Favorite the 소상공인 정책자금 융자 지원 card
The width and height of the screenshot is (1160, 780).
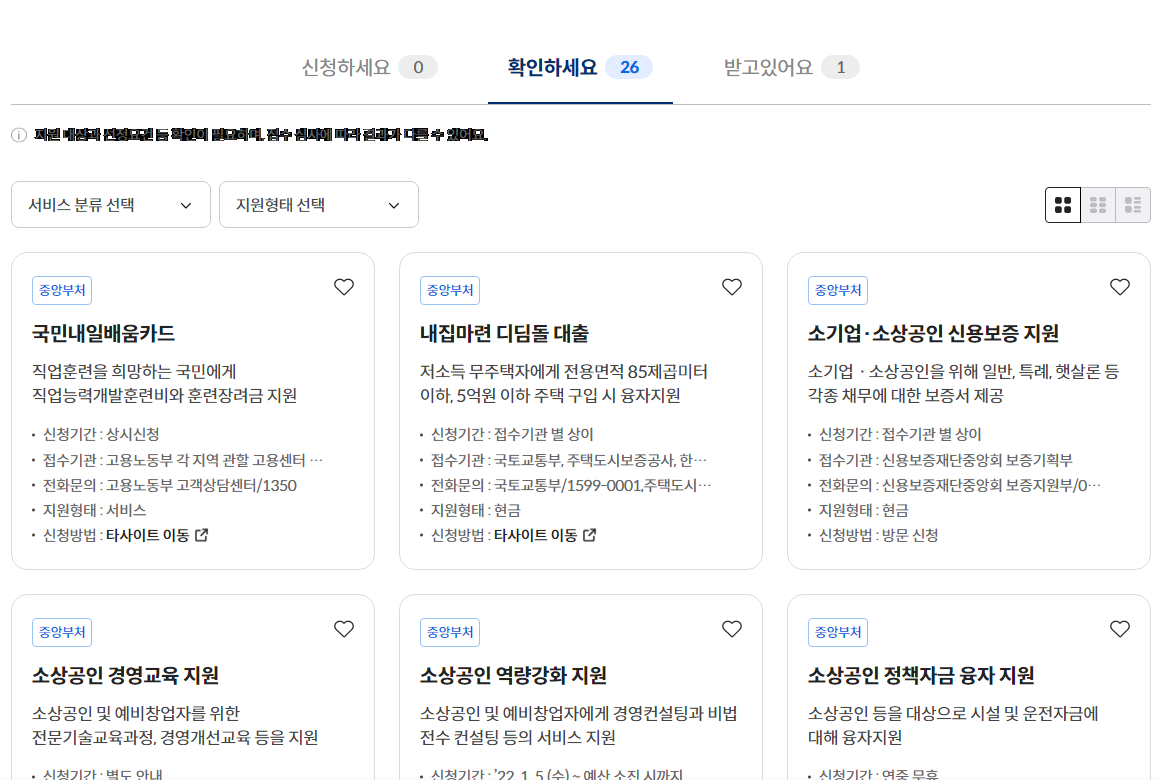[1119, 629]
